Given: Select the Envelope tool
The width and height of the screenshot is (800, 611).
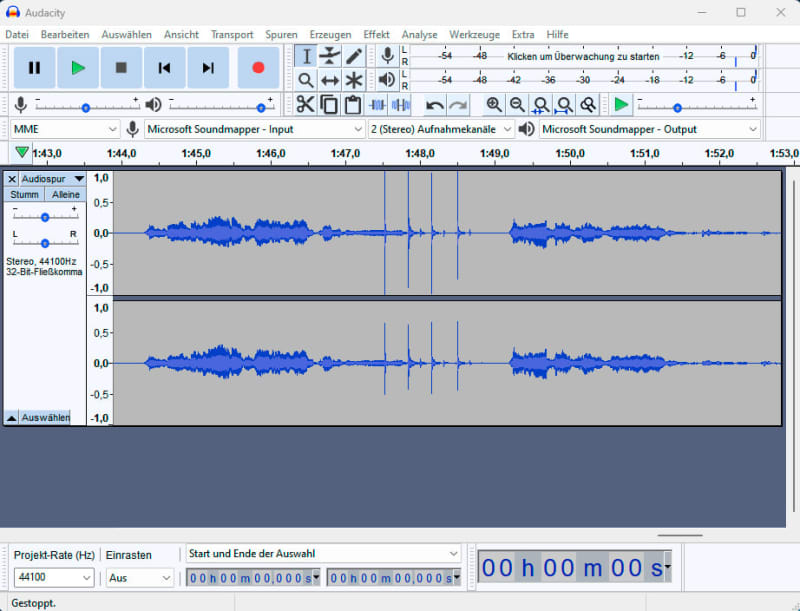Looking at the screenshot, I should (330, 56).
